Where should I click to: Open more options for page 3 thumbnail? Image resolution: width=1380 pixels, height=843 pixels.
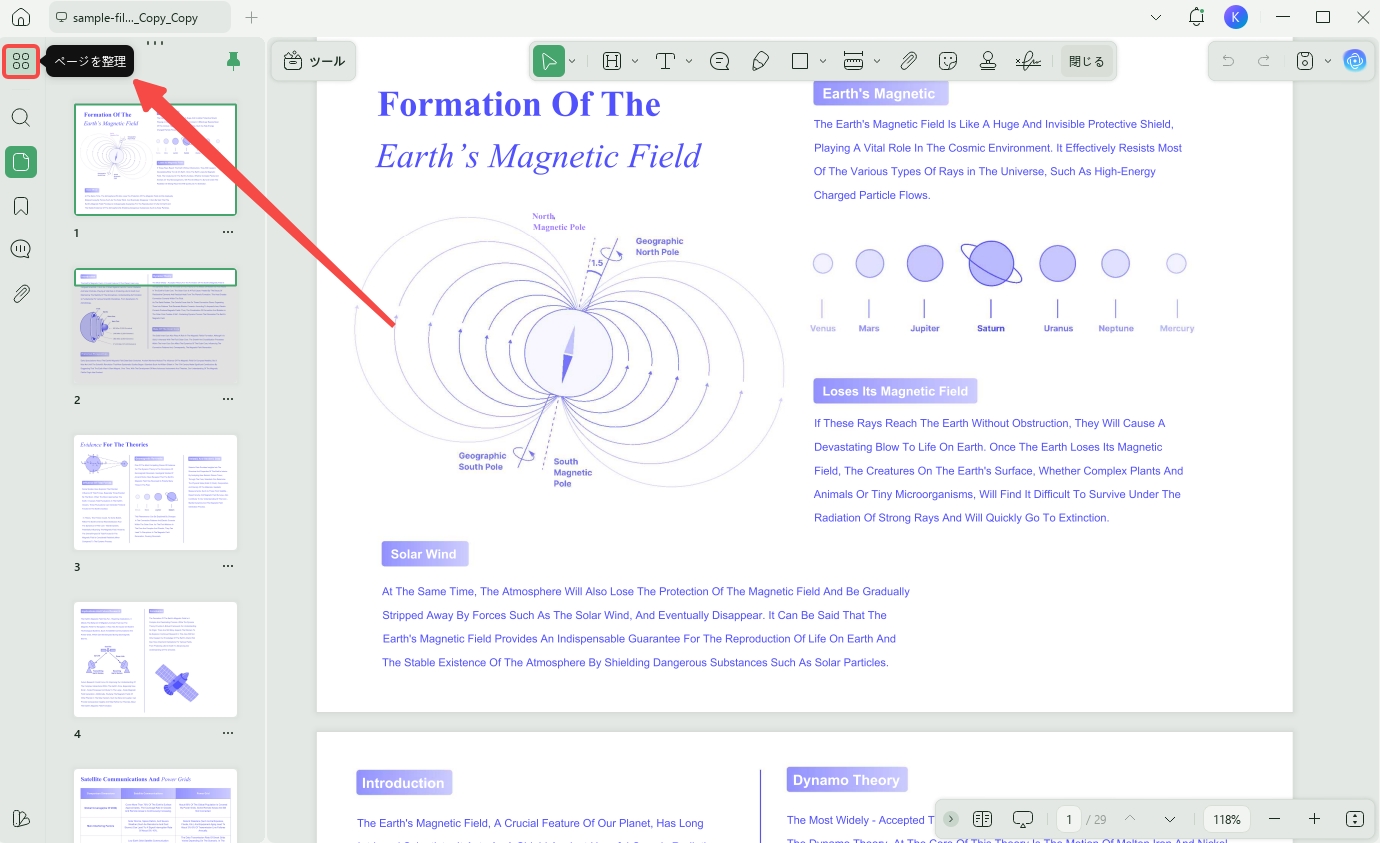point(228,566)
